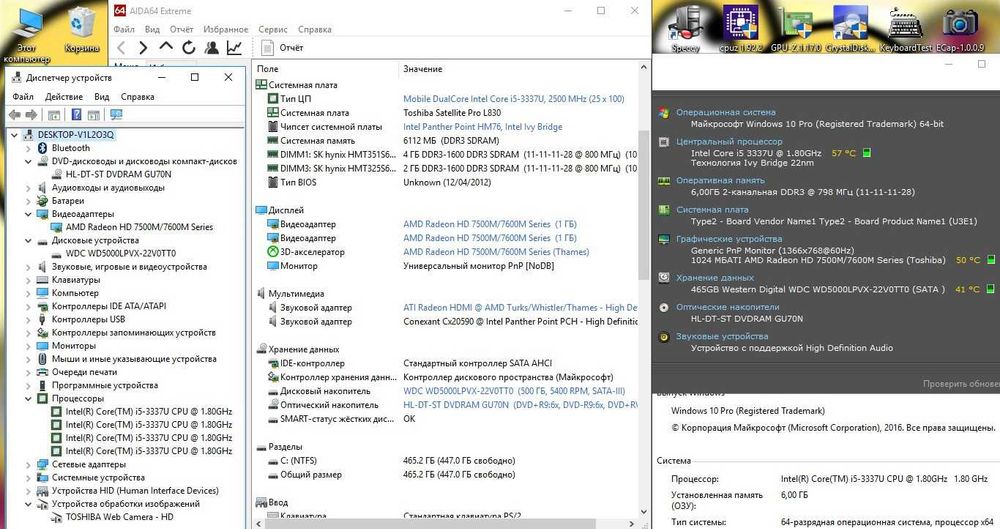This screenshot has height=529, width=1000.
Task: Open Действие menu in Device Manager
Action: [x=64, y=97]
